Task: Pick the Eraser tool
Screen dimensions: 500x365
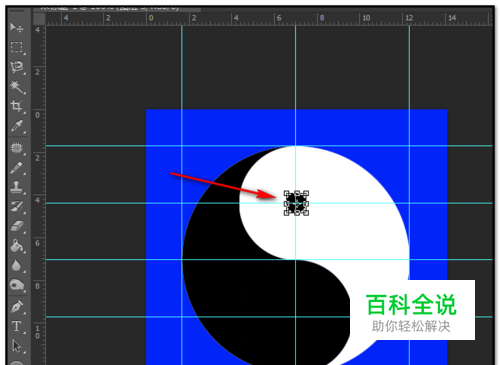Action: (16, 226)
